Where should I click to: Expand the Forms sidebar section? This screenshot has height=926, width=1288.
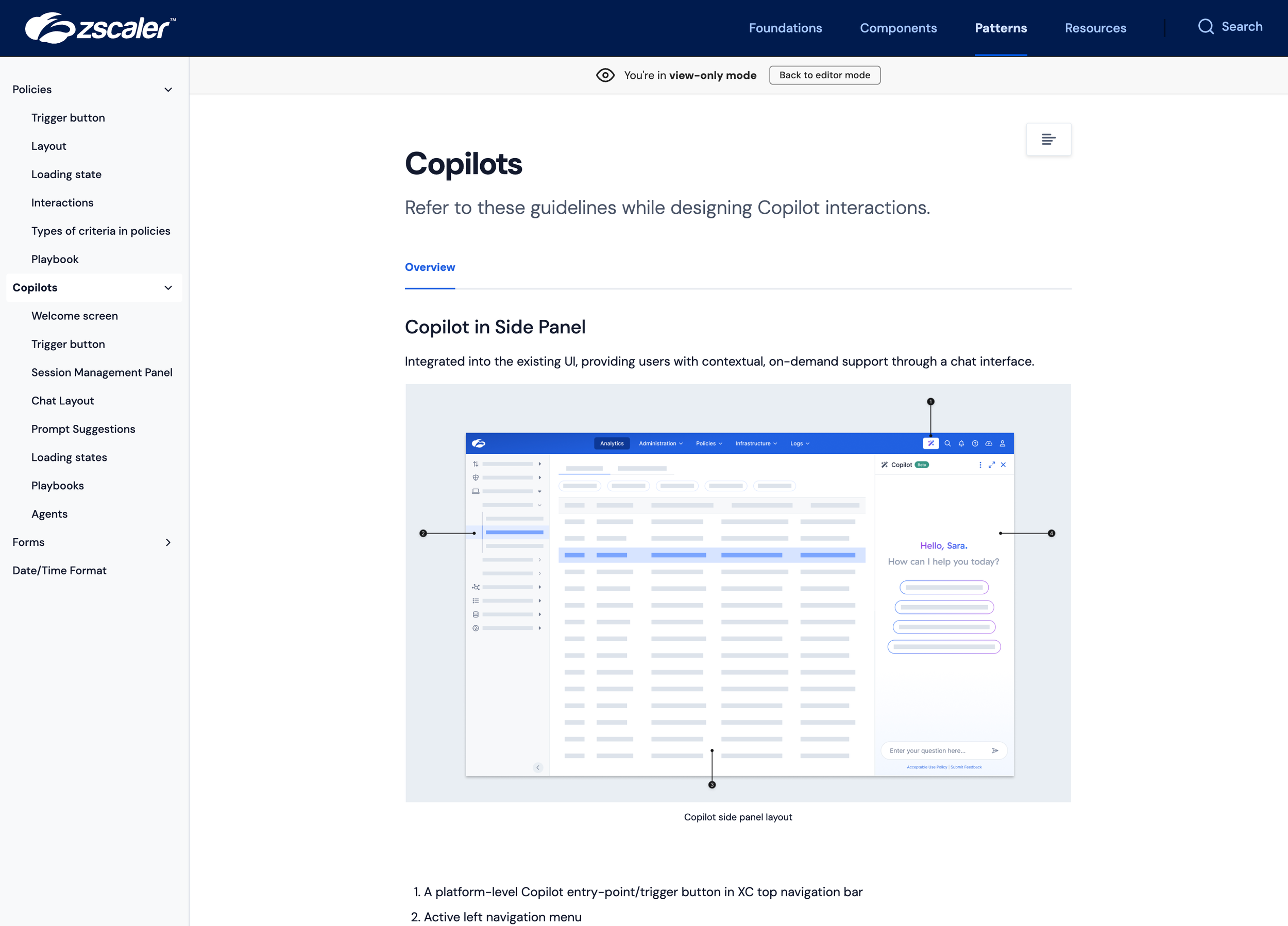pyautogui.click(x=168, y=542)
